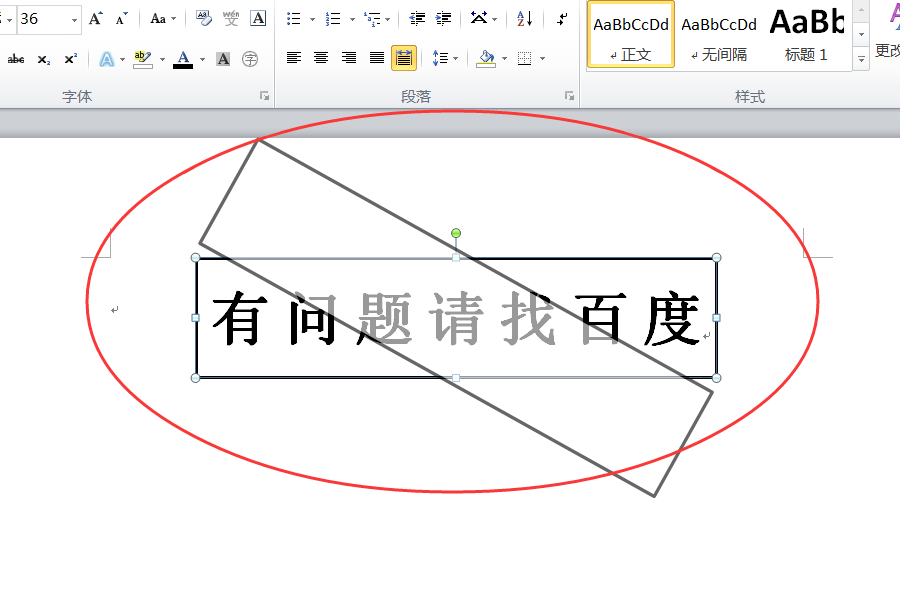Expand the Change Case dropdown arrow
Screen dimensions: 900x599
coord(173,19)
